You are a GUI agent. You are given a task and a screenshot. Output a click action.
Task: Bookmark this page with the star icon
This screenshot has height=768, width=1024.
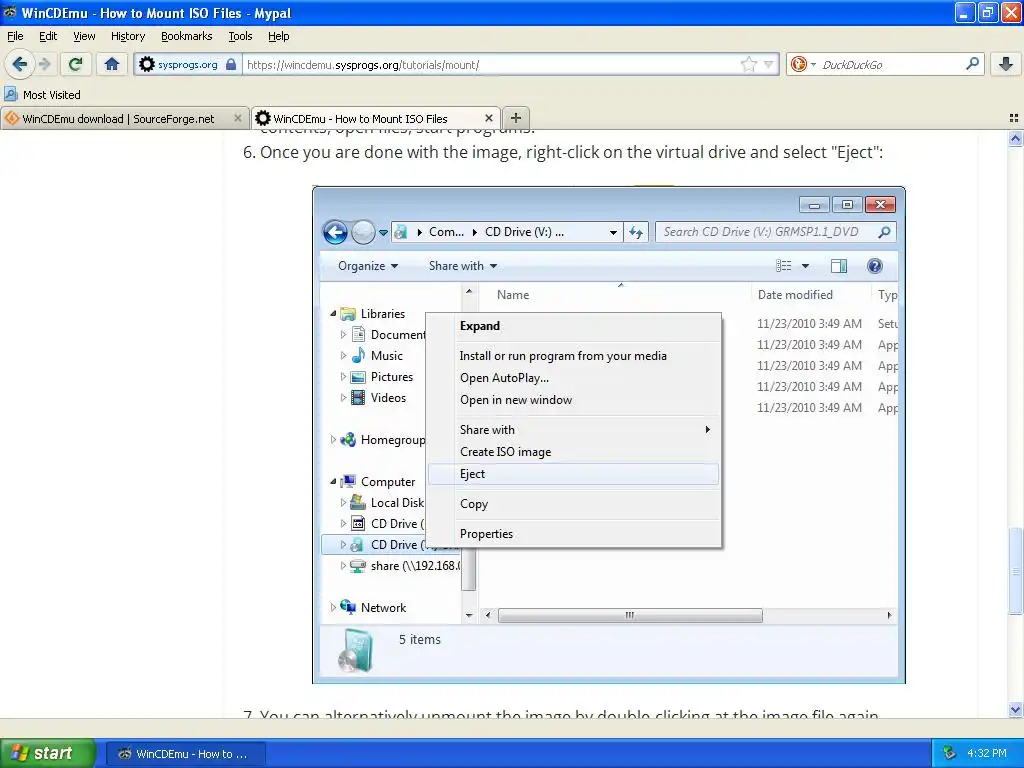[748, 64]
